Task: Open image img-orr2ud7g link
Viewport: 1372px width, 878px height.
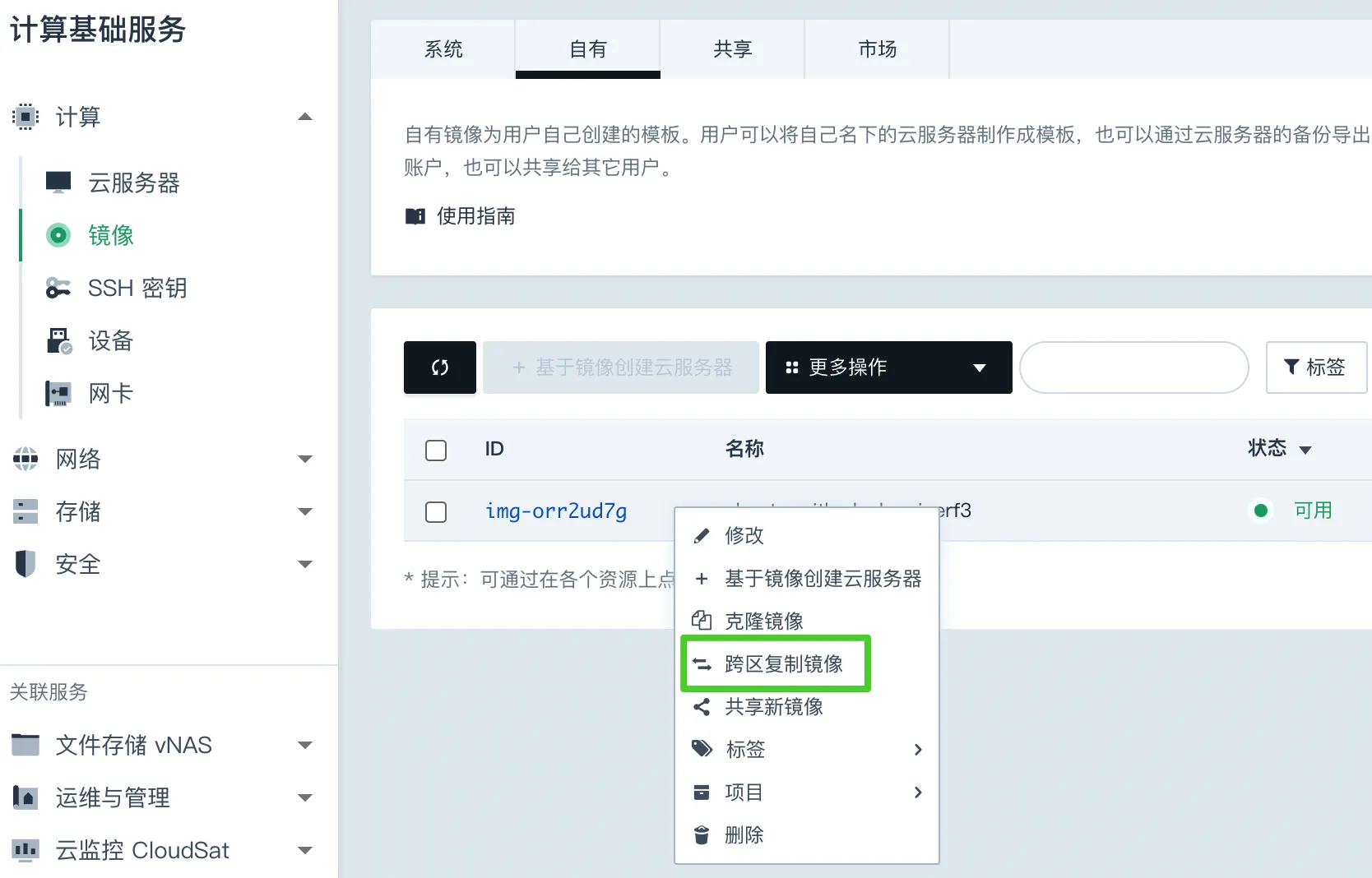Action: click(x=556, y=511)
